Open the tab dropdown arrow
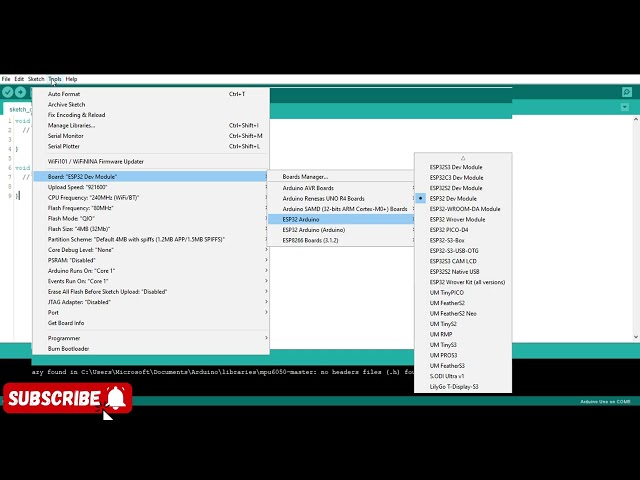The height and width of the screenshot is (480, 640). point(624,107)
